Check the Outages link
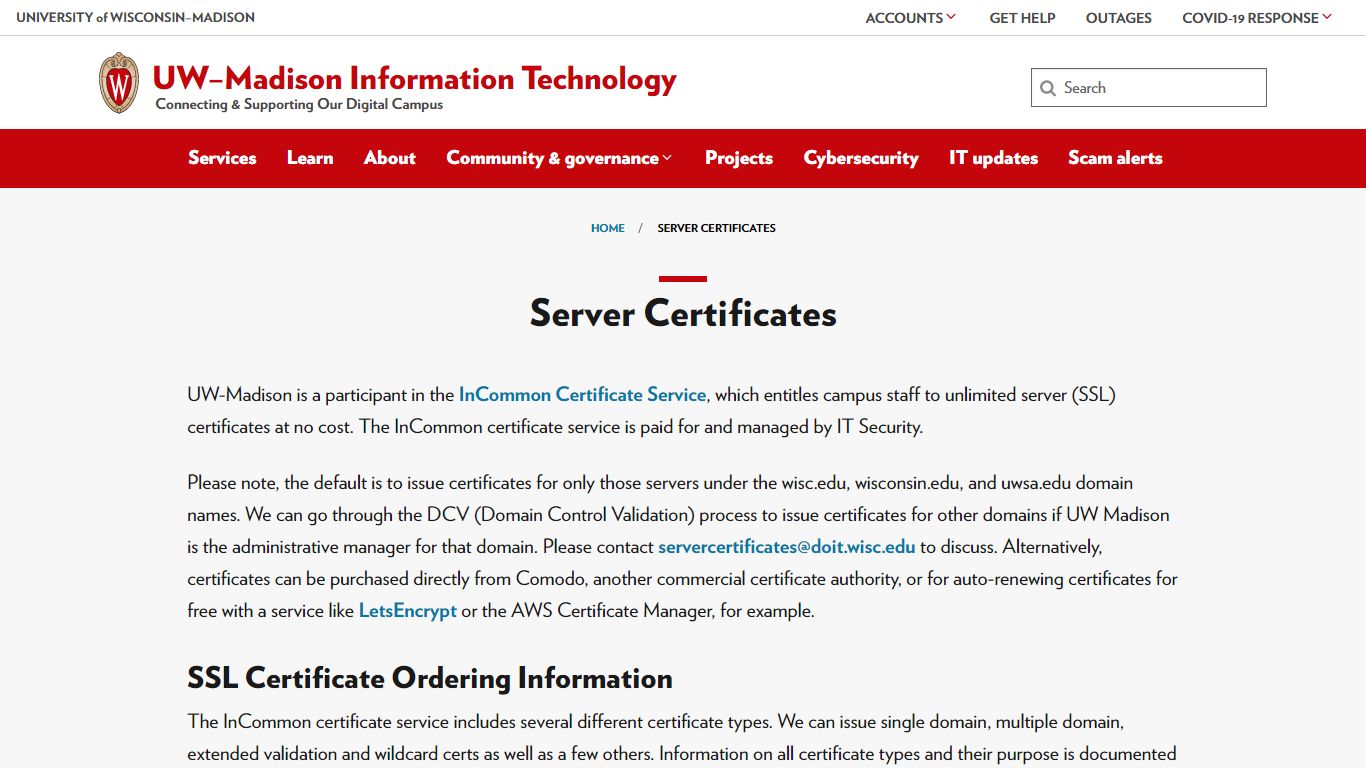 (1119, 17)
